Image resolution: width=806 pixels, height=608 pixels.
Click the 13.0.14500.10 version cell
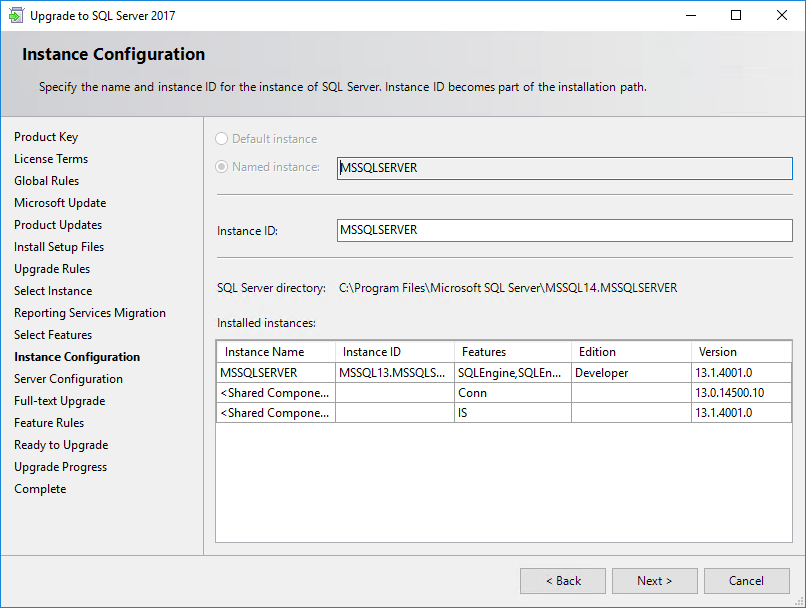tap(741, 393)
